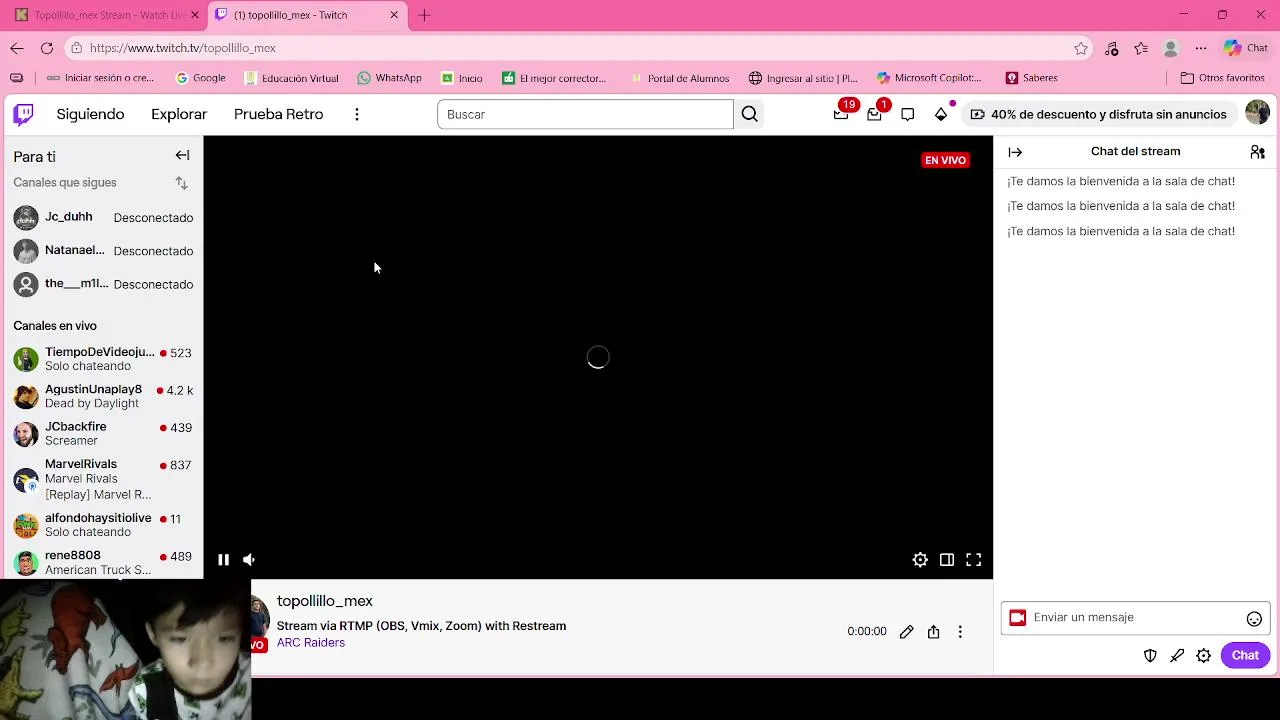Open the Prueba Retro menu item
Viewport: 1280px width, 720px height.
tap(278, 114)
